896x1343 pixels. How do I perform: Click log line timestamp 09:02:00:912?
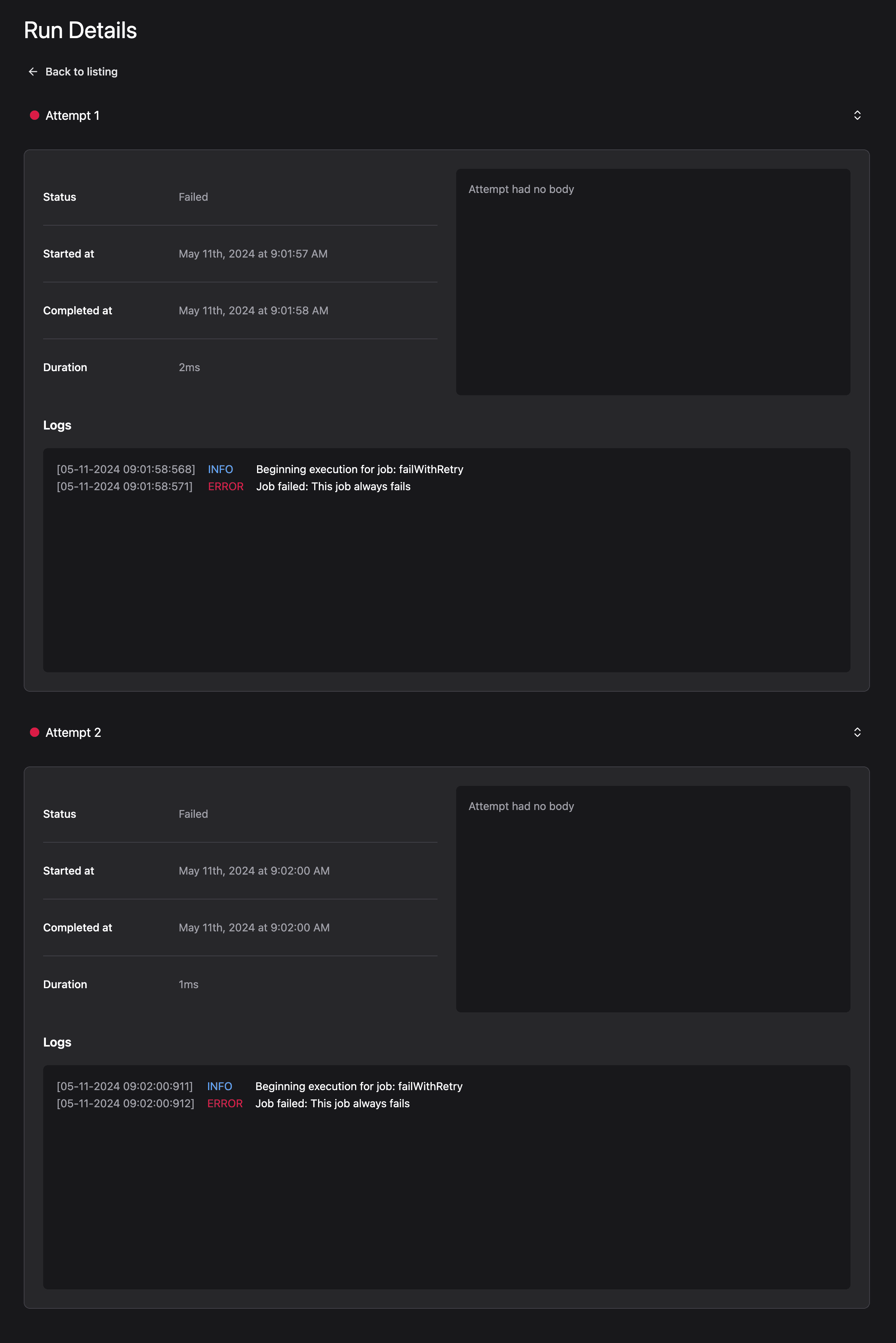coord(125,1104)
